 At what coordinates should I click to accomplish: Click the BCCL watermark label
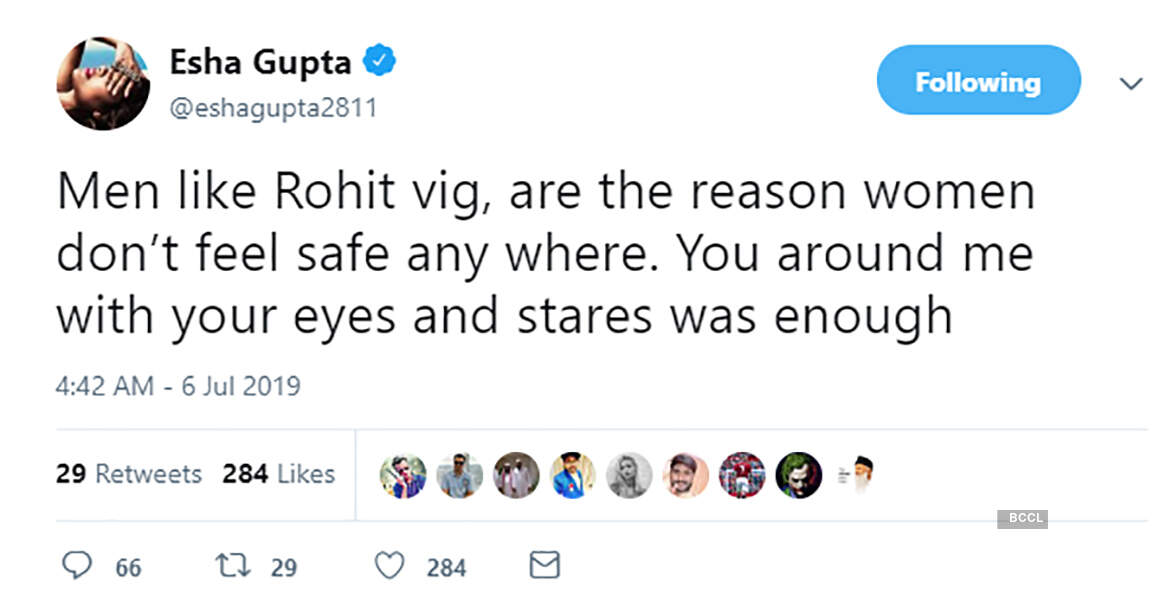(x=1024, y=519)
